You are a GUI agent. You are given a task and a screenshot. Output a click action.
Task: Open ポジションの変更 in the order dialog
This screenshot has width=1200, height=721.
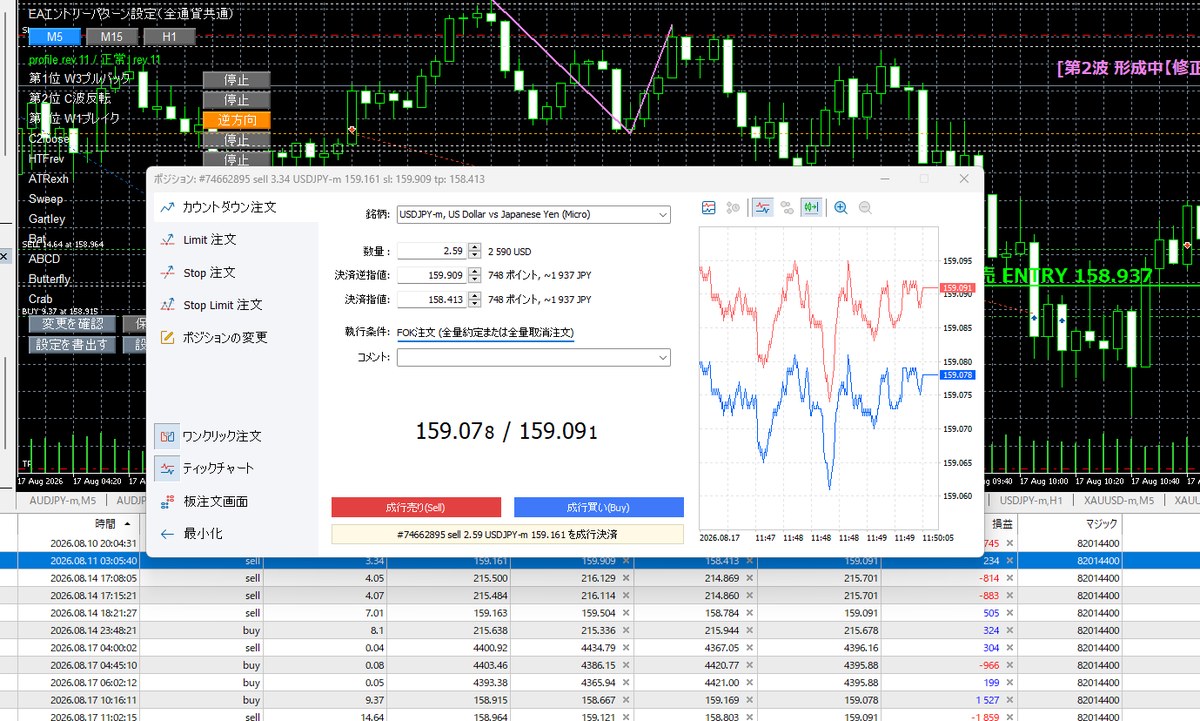point(213,338)
